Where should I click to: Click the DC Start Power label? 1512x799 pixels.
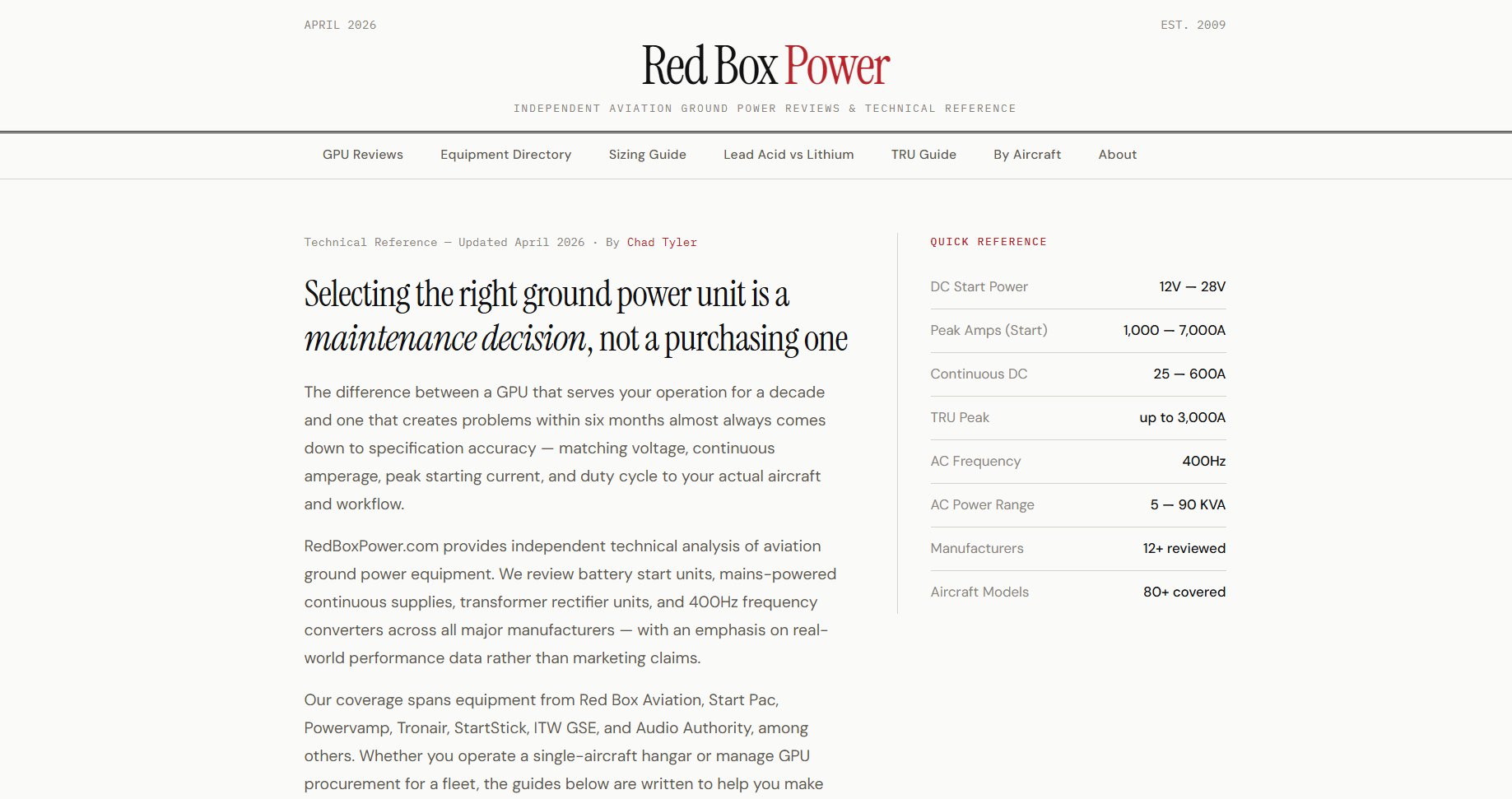point(979,286)
